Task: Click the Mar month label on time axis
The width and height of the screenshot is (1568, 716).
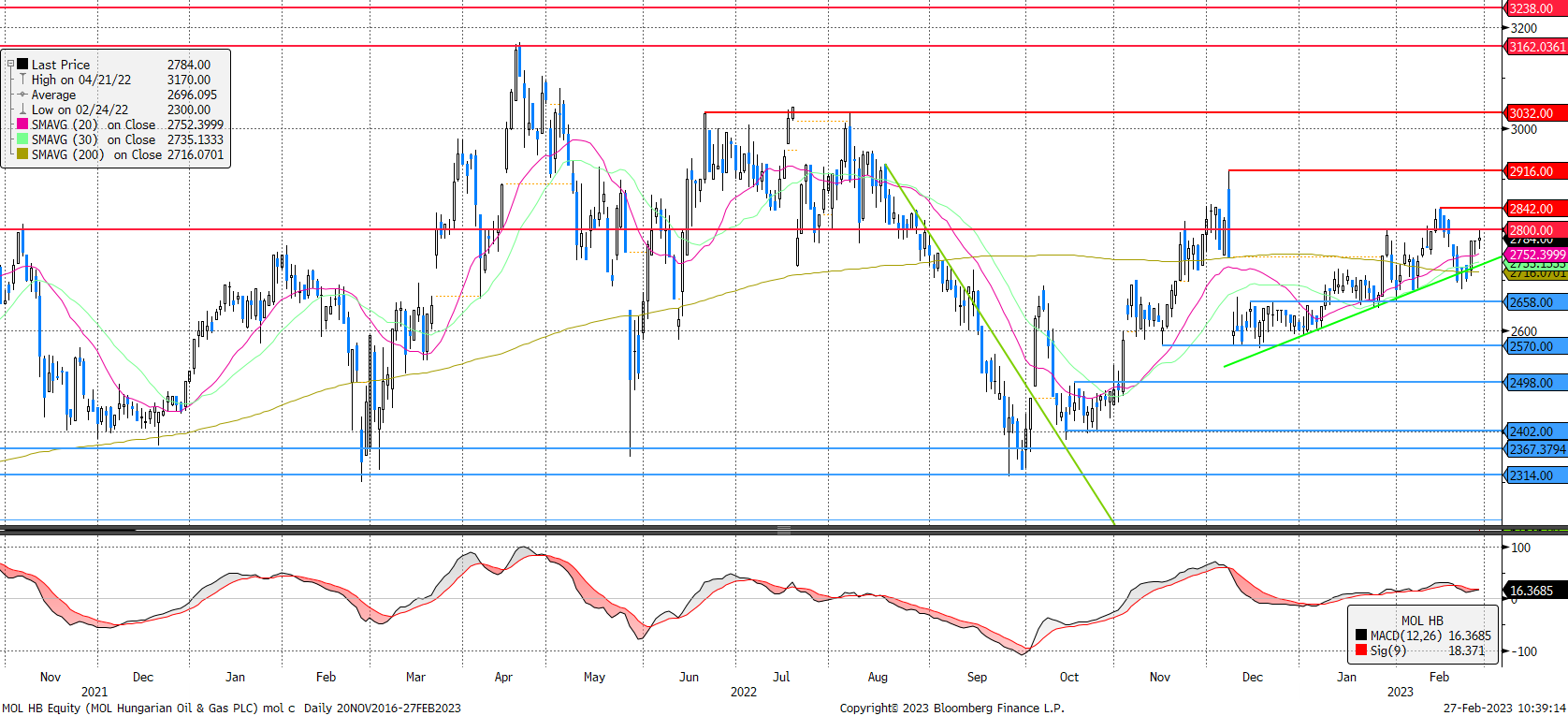Action: point(415,677)
